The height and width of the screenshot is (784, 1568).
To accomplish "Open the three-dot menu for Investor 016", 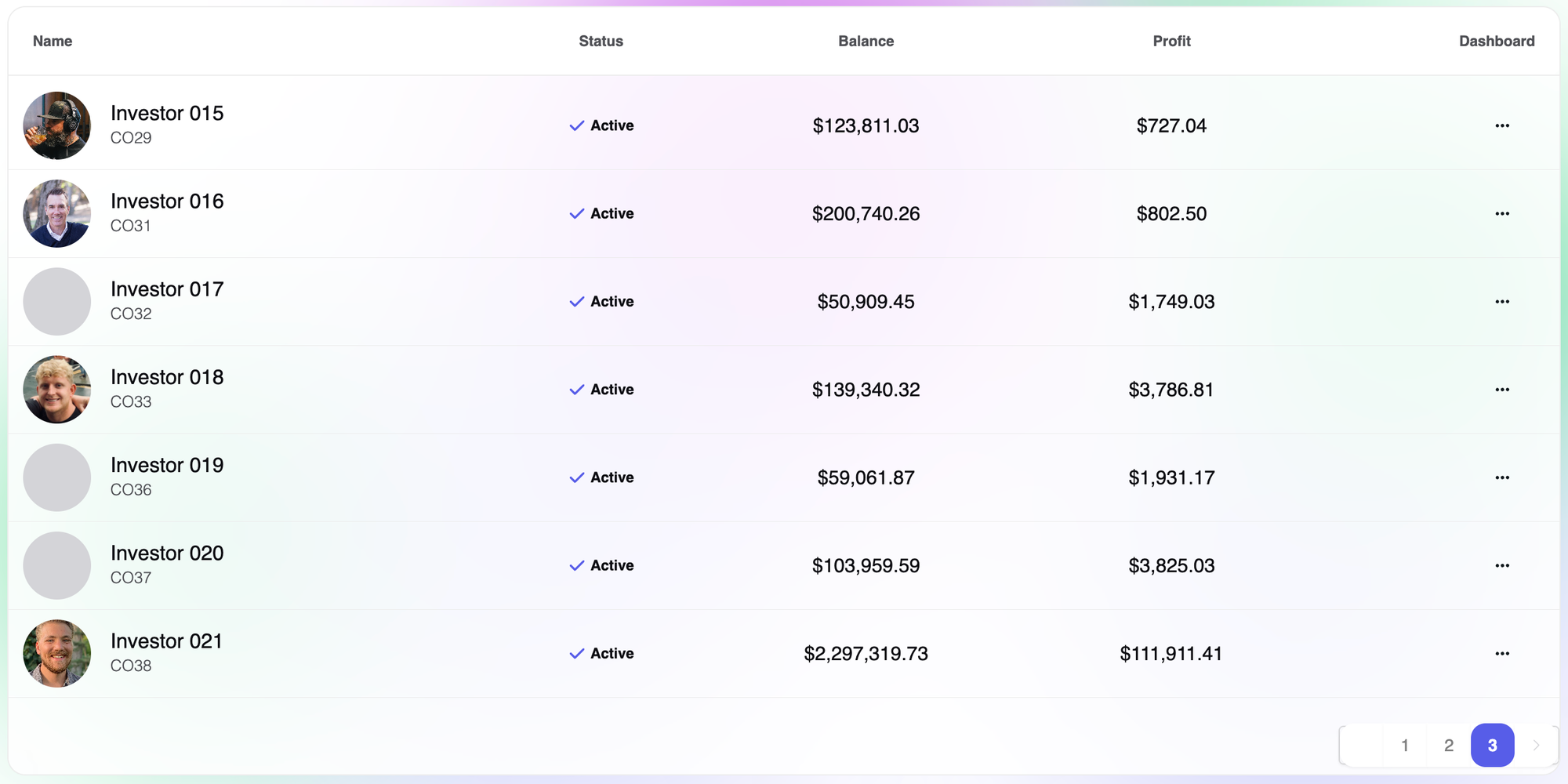I will tap(1501, 213).
